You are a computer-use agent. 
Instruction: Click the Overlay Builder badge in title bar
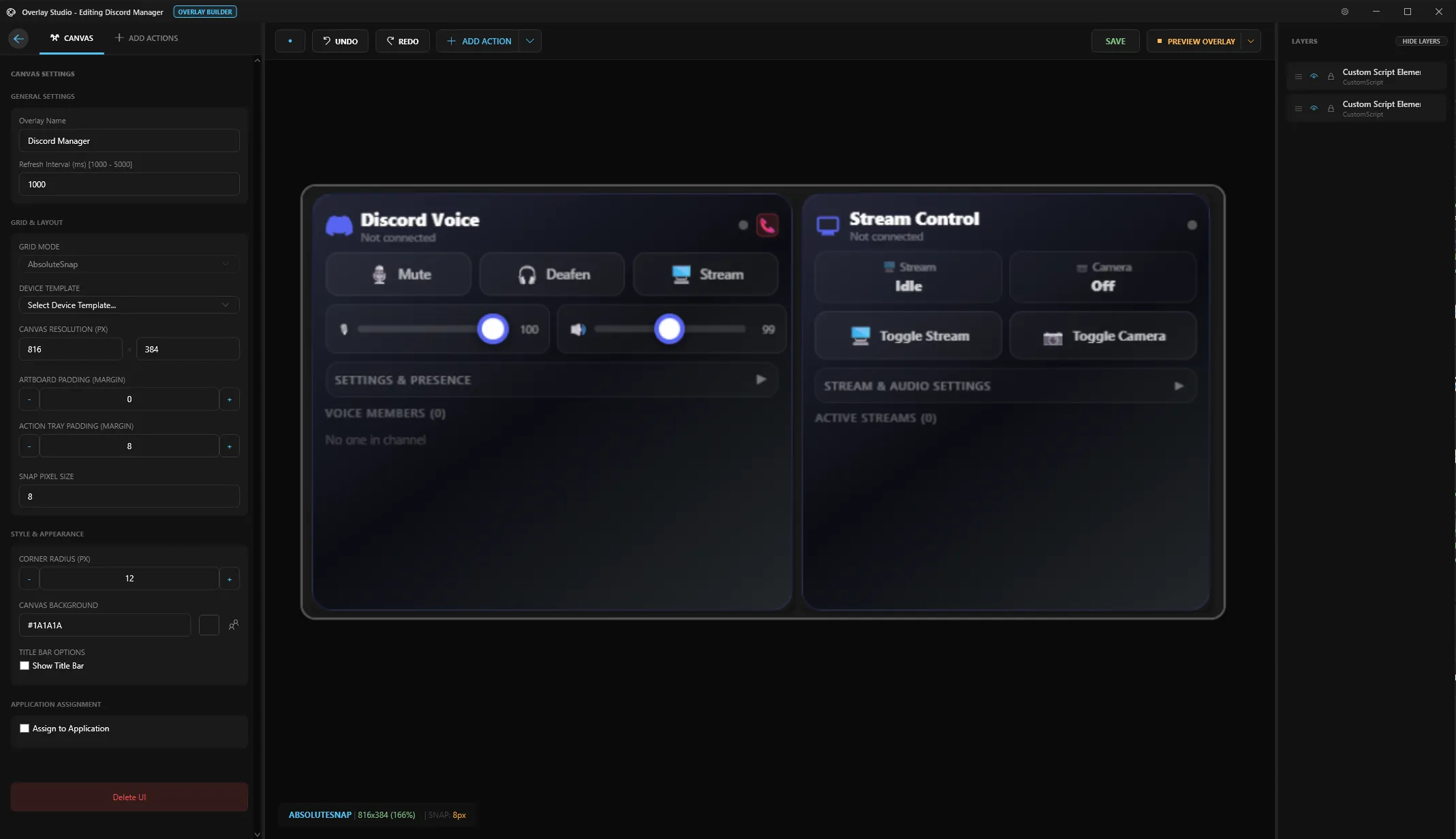[205, 12]
